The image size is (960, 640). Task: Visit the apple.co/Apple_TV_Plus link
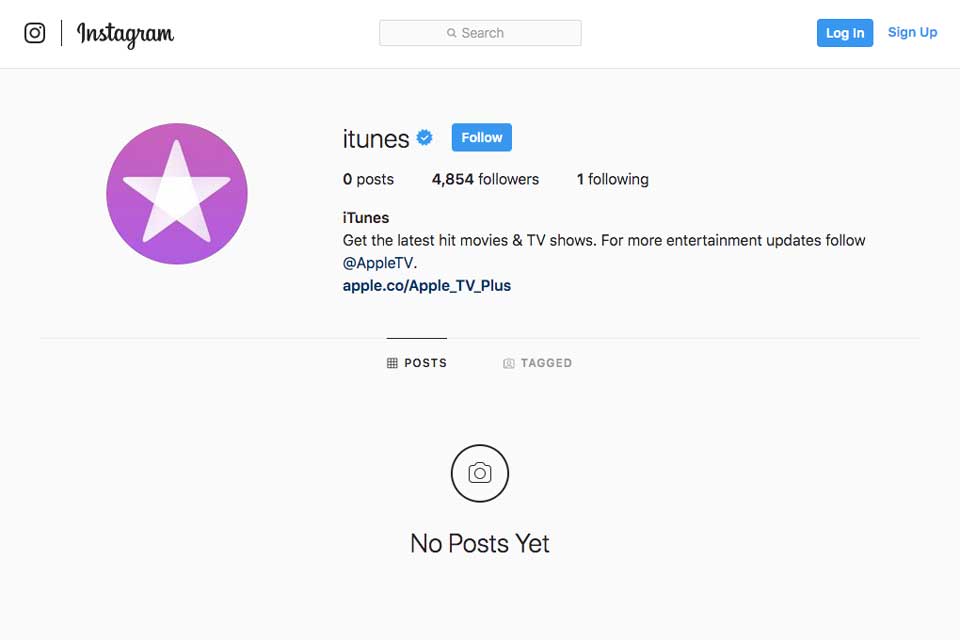(x=427, y=285)
